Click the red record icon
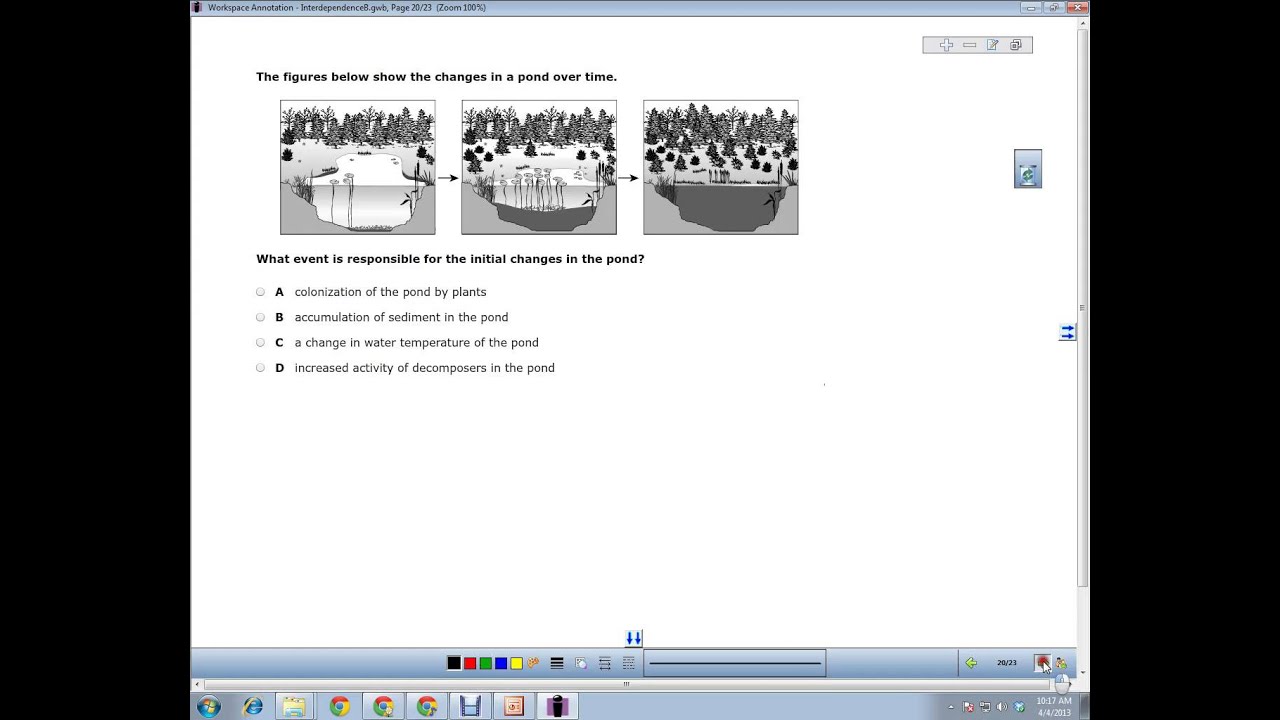The height and width of the screenshot is (720, 1280). point(1043,663)
